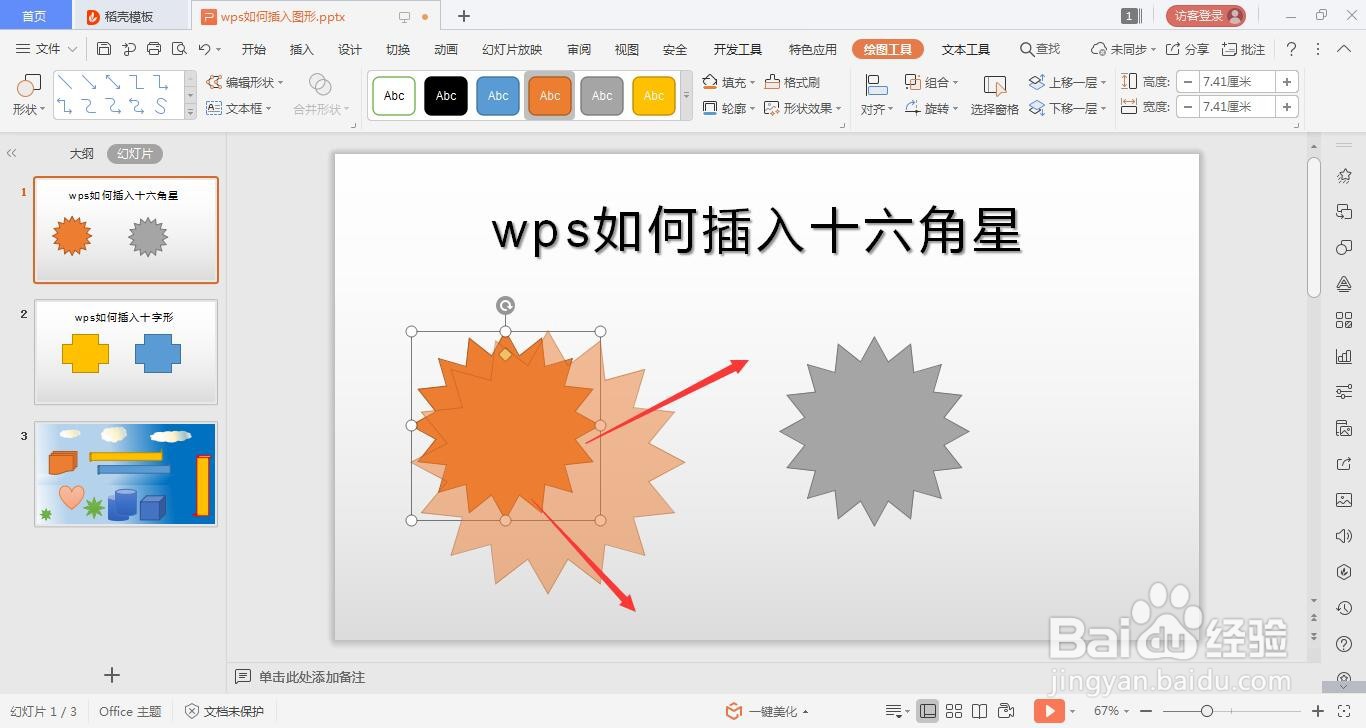Image resolution: width=1366 pixels, height=728 pixels.
Task: Expand Rotate (旋转) dropdown
Action: click(955, 109)
